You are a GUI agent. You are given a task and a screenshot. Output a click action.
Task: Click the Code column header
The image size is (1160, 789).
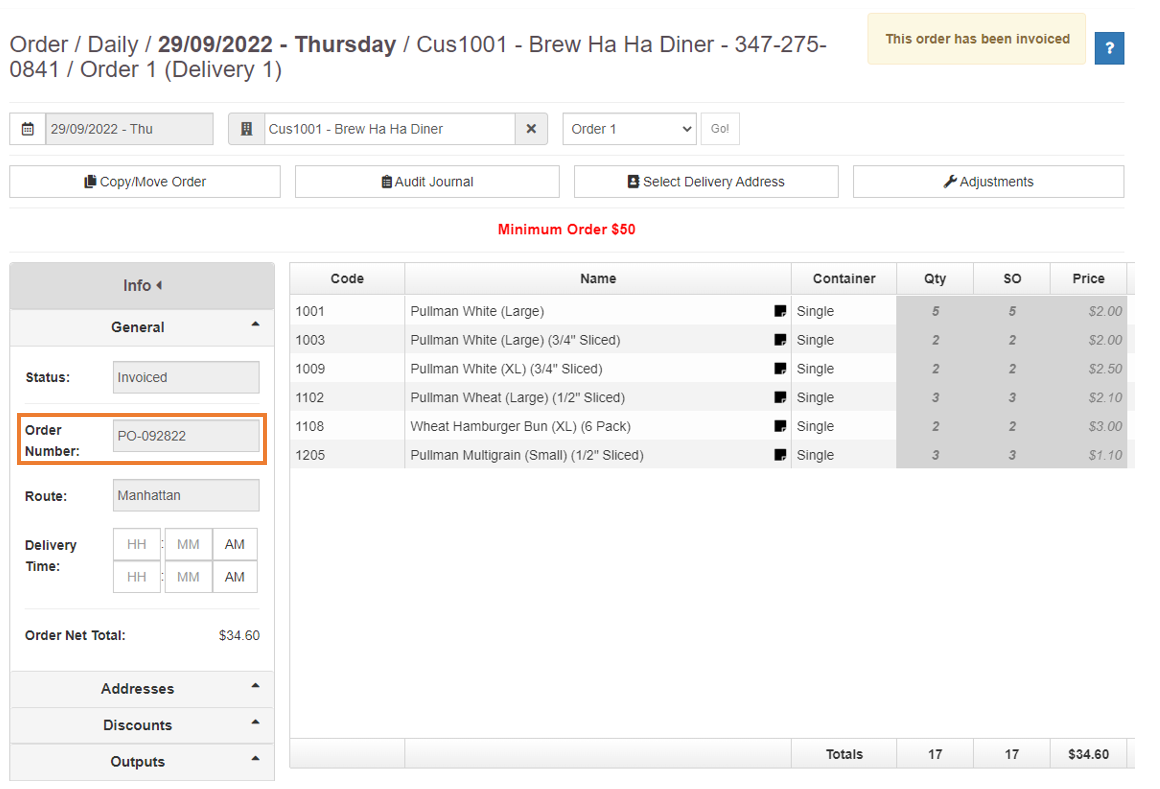click(347, 279)
